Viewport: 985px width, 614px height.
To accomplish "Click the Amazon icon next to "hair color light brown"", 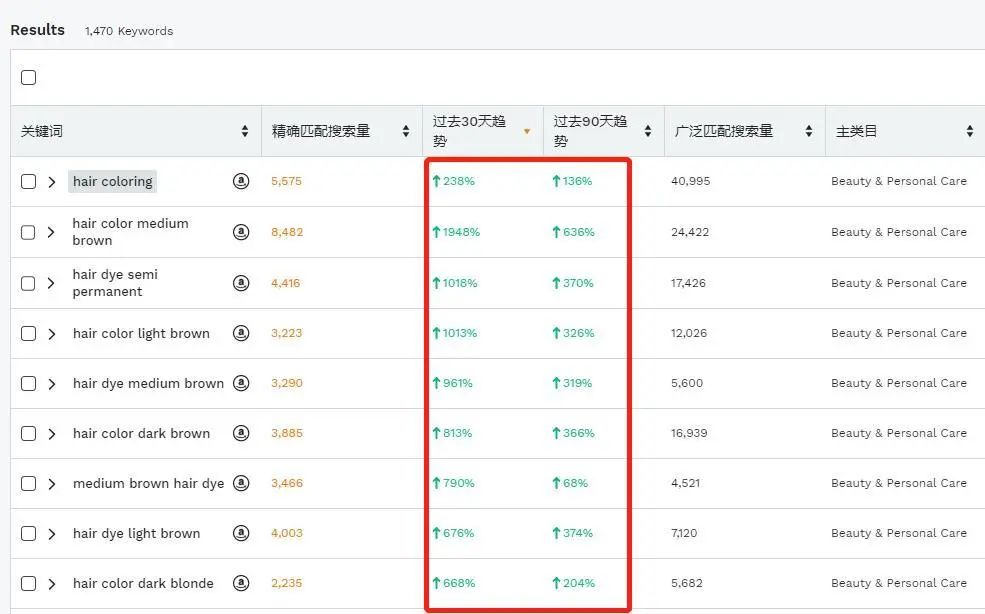I will [241, 332].
